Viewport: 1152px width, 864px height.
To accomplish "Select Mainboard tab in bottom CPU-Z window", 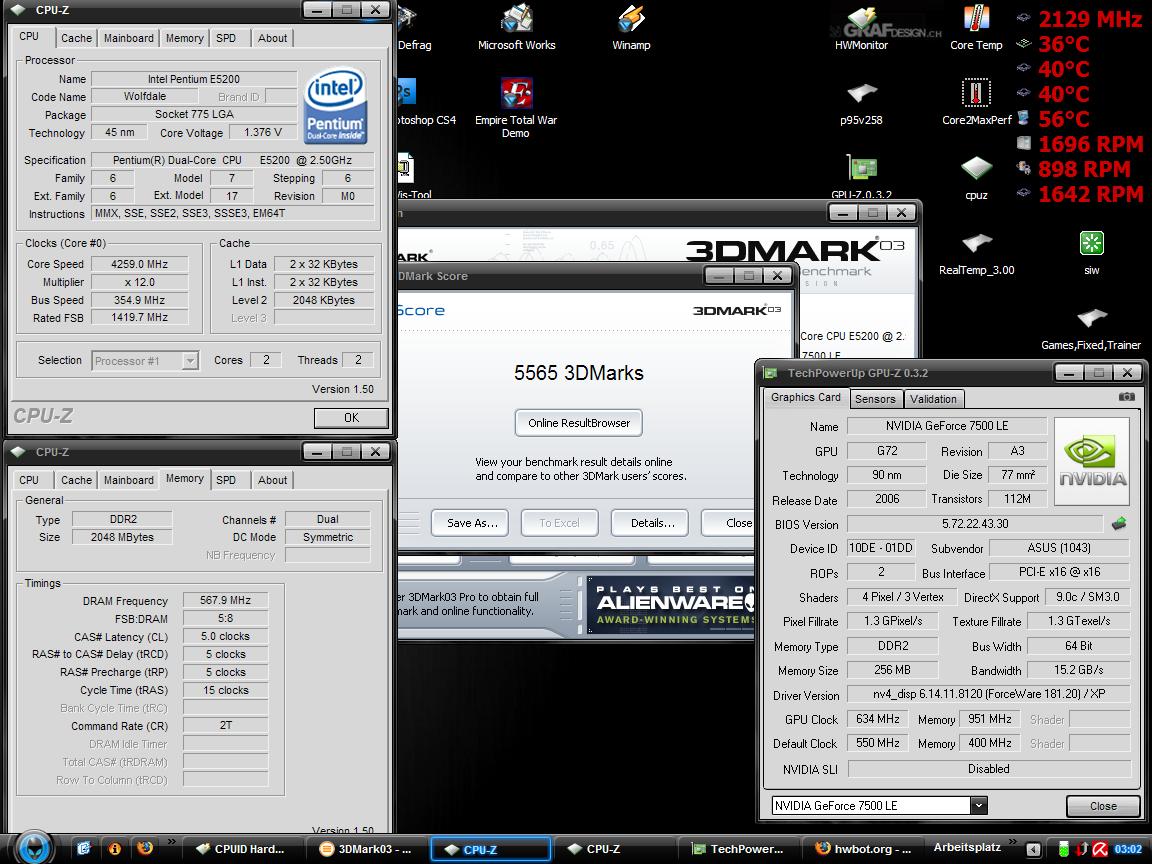I will pos(129,480).
